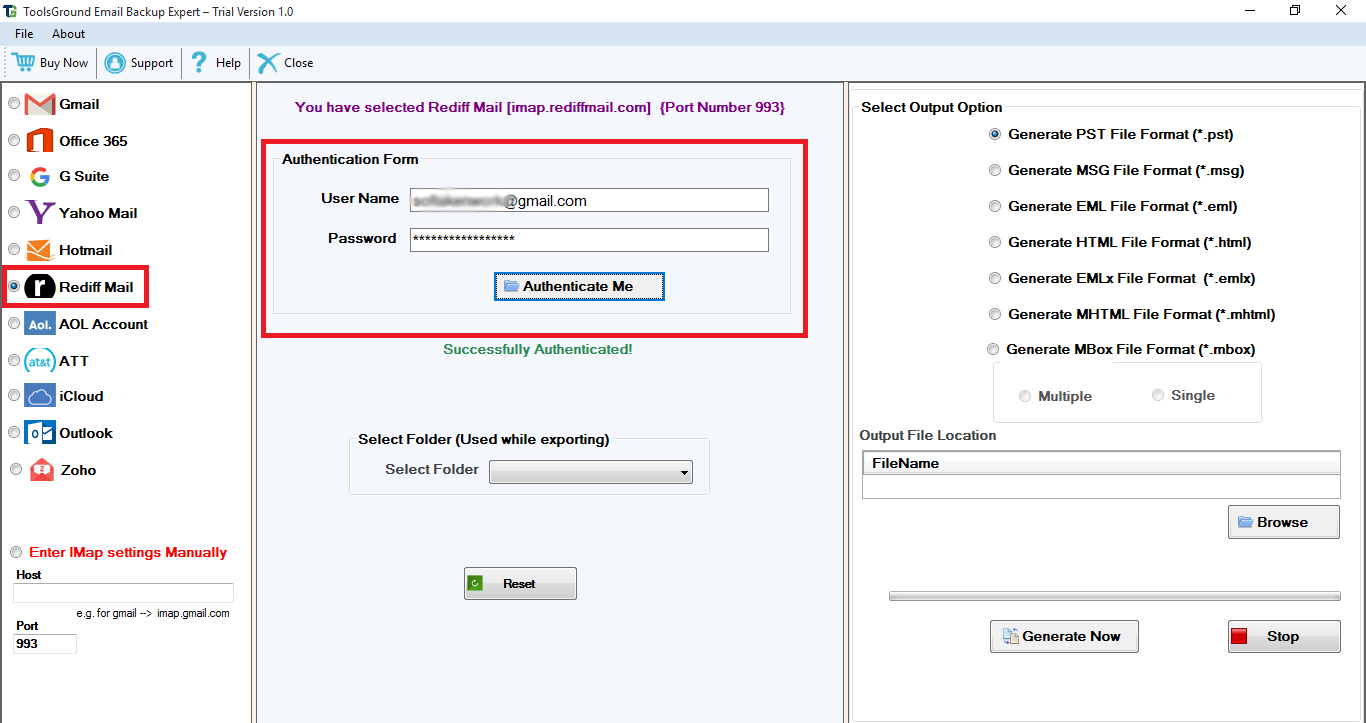Pick Generate MHTML File Format option
This screenshot has height=723, width=1366.
995,314
